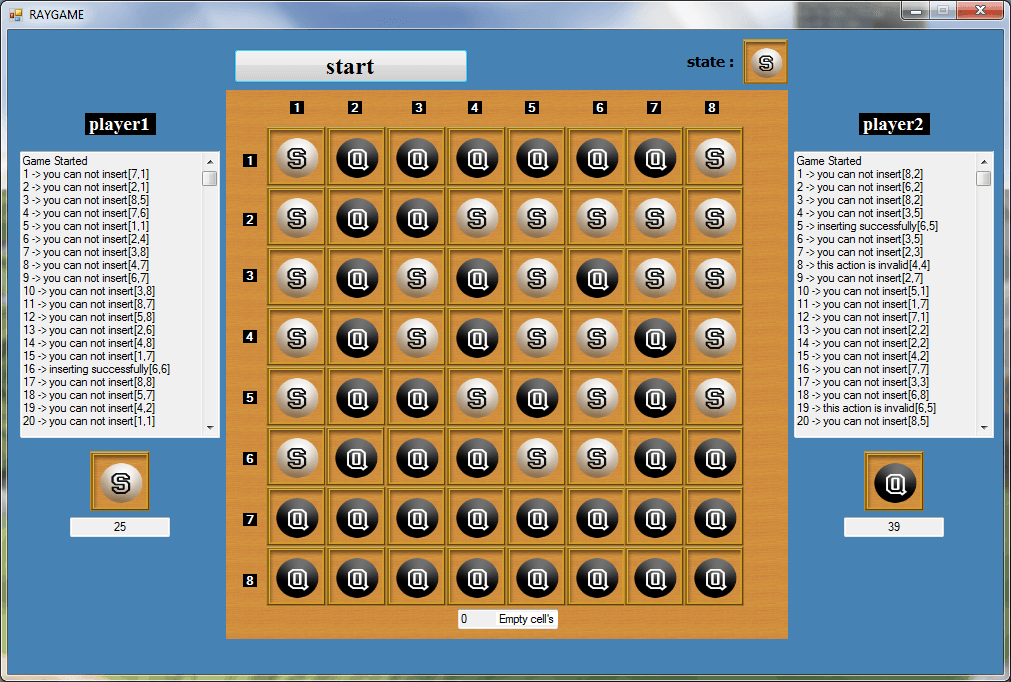Click the player1 label

[x=120, y=124]
